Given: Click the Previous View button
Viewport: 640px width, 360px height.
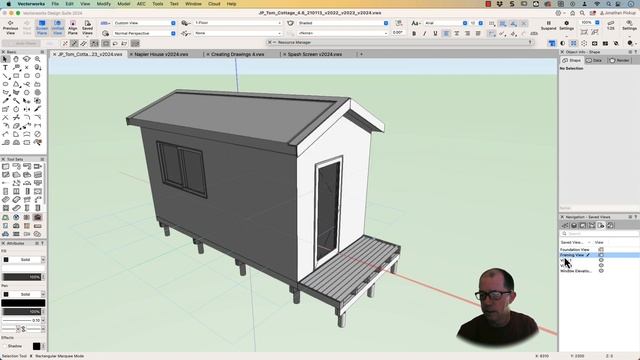Looking at the screenshot, I should 10,27.
